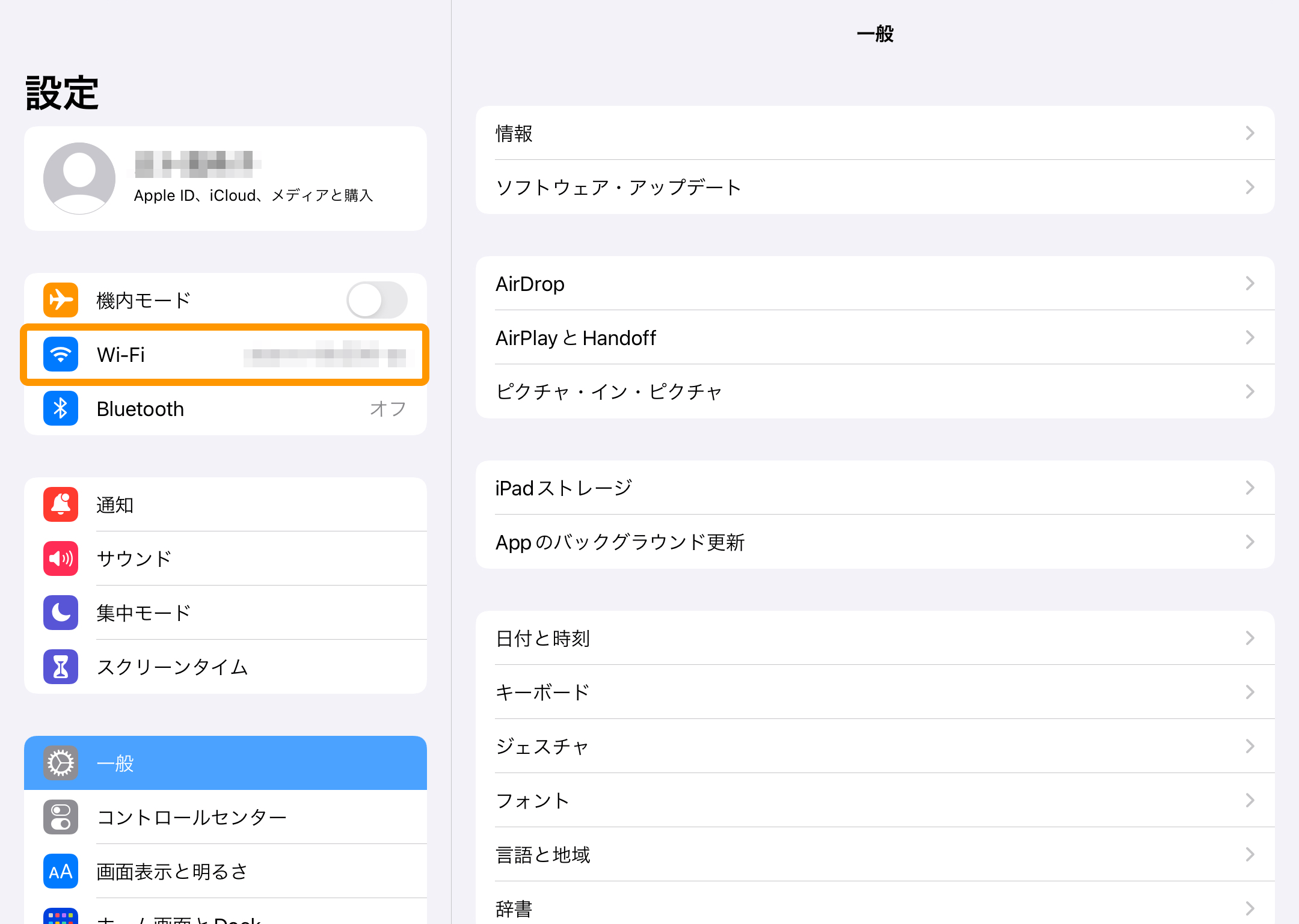Open 言語と地域 settings row
The height and width of the screenshot is (924, 1299).
(x=875, y=854)
